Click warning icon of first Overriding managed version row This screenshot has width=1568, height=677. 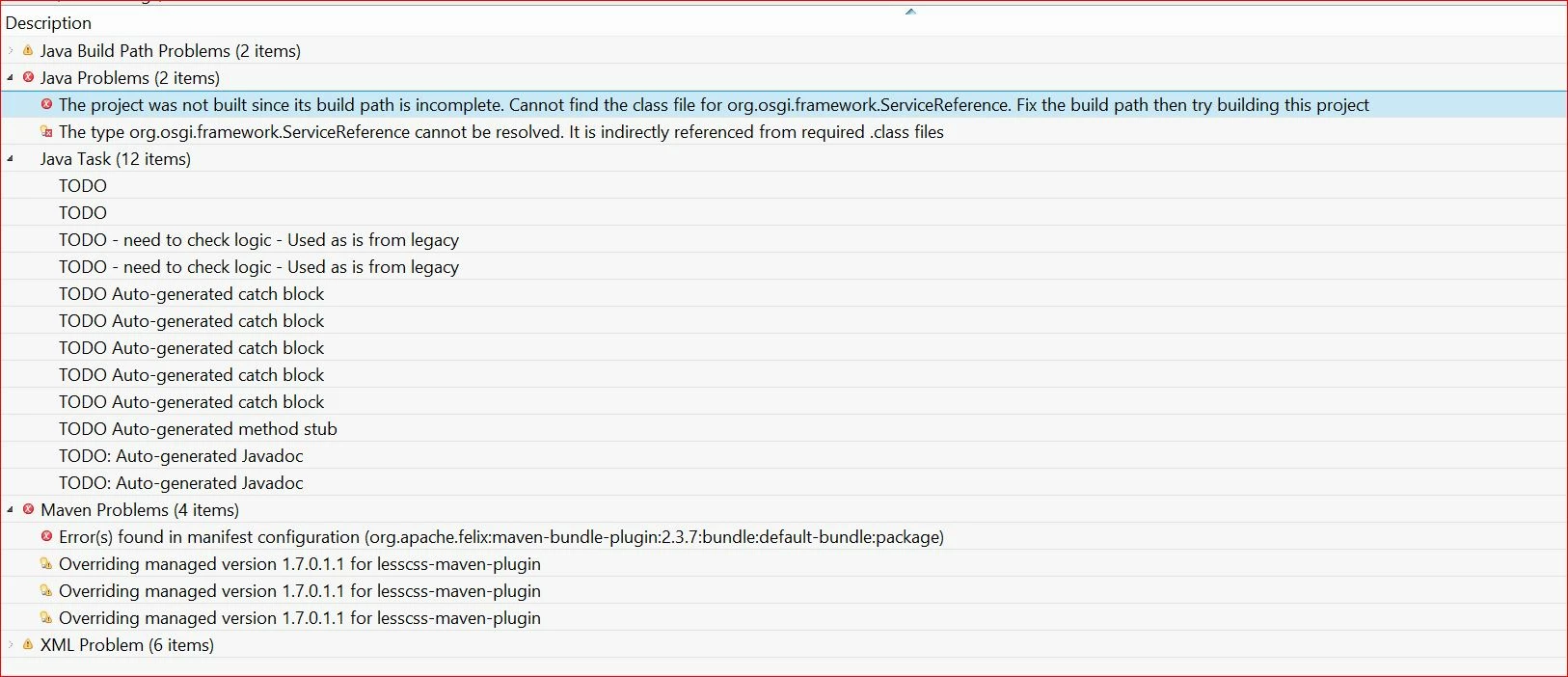[x=46, y=563]
